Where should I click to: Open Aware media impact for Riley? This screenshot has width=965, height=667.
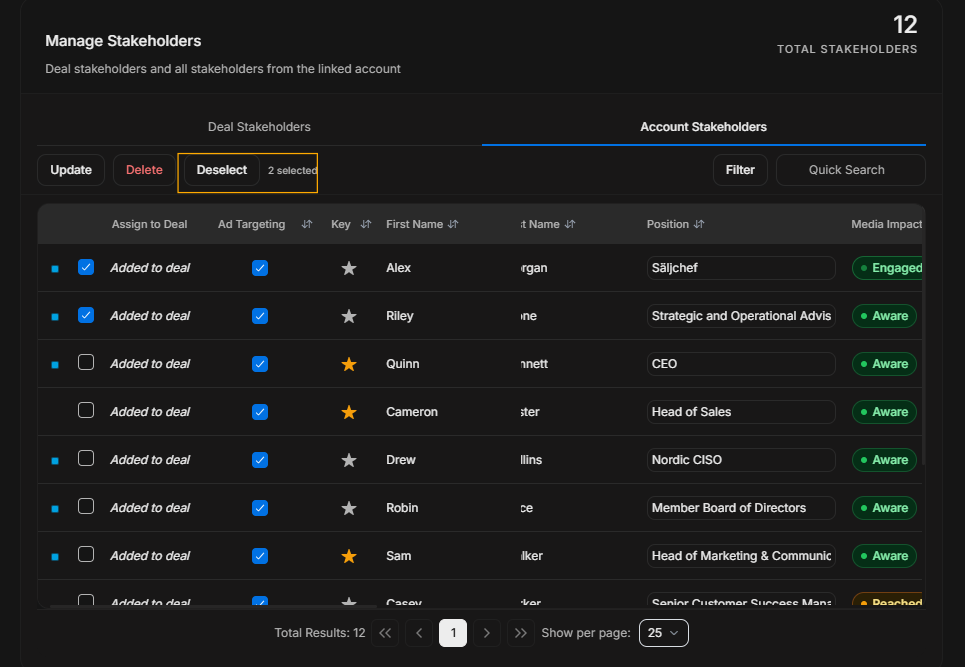[884, 316]
